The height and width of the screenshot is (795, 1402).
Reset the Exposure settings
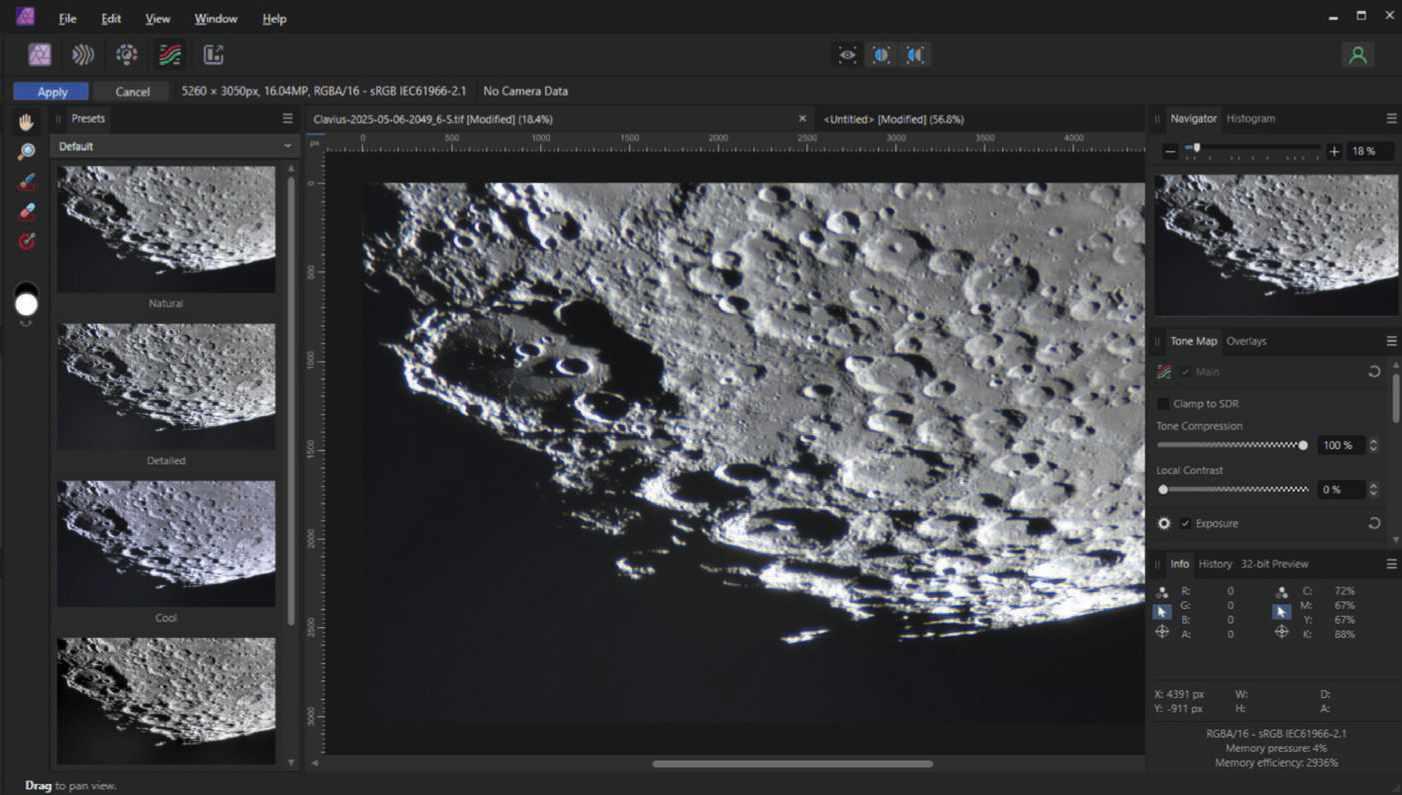tap(1374, 523)
